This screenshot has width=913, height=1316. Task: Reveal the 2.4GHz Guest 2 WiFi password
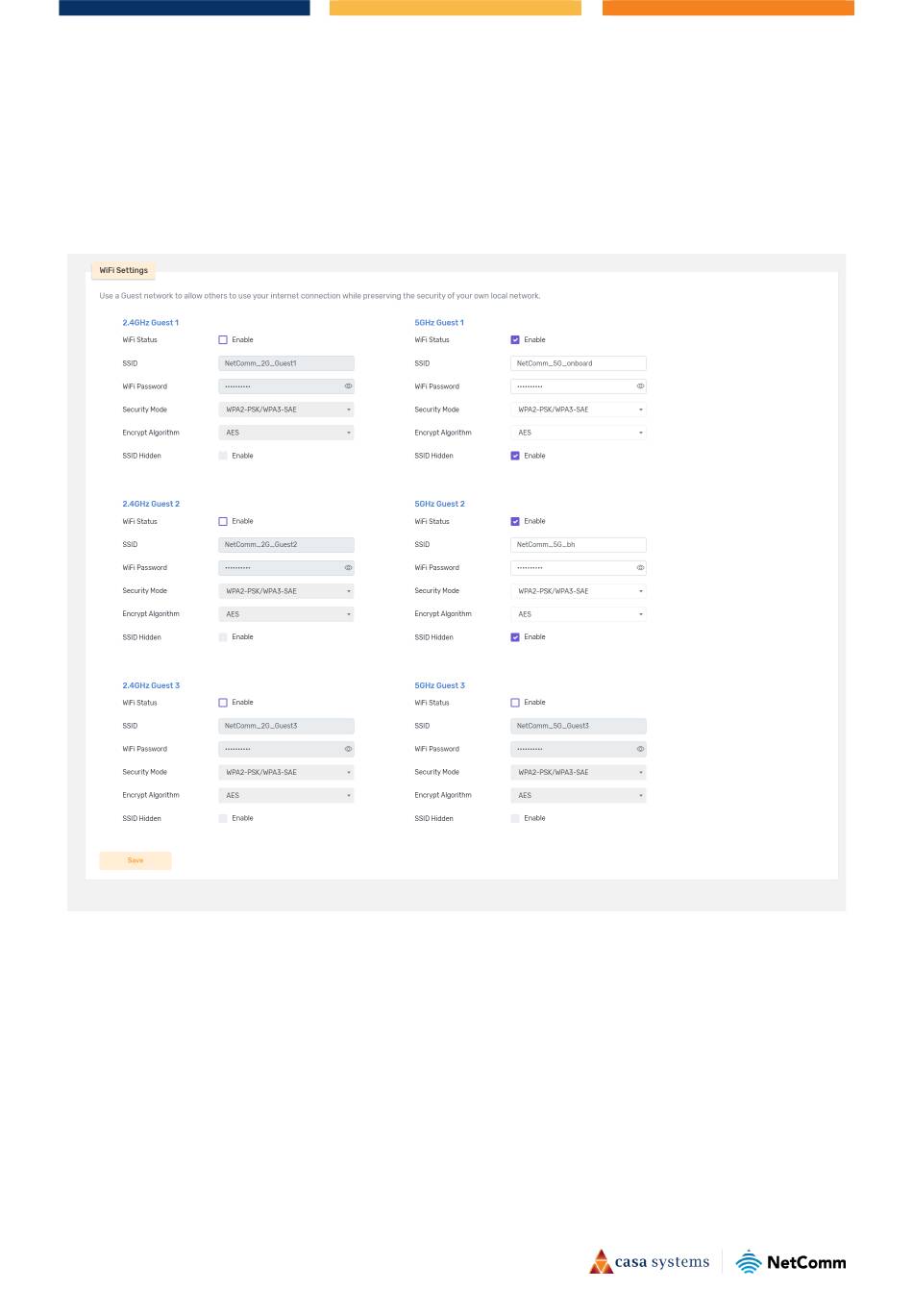point(348,568)
